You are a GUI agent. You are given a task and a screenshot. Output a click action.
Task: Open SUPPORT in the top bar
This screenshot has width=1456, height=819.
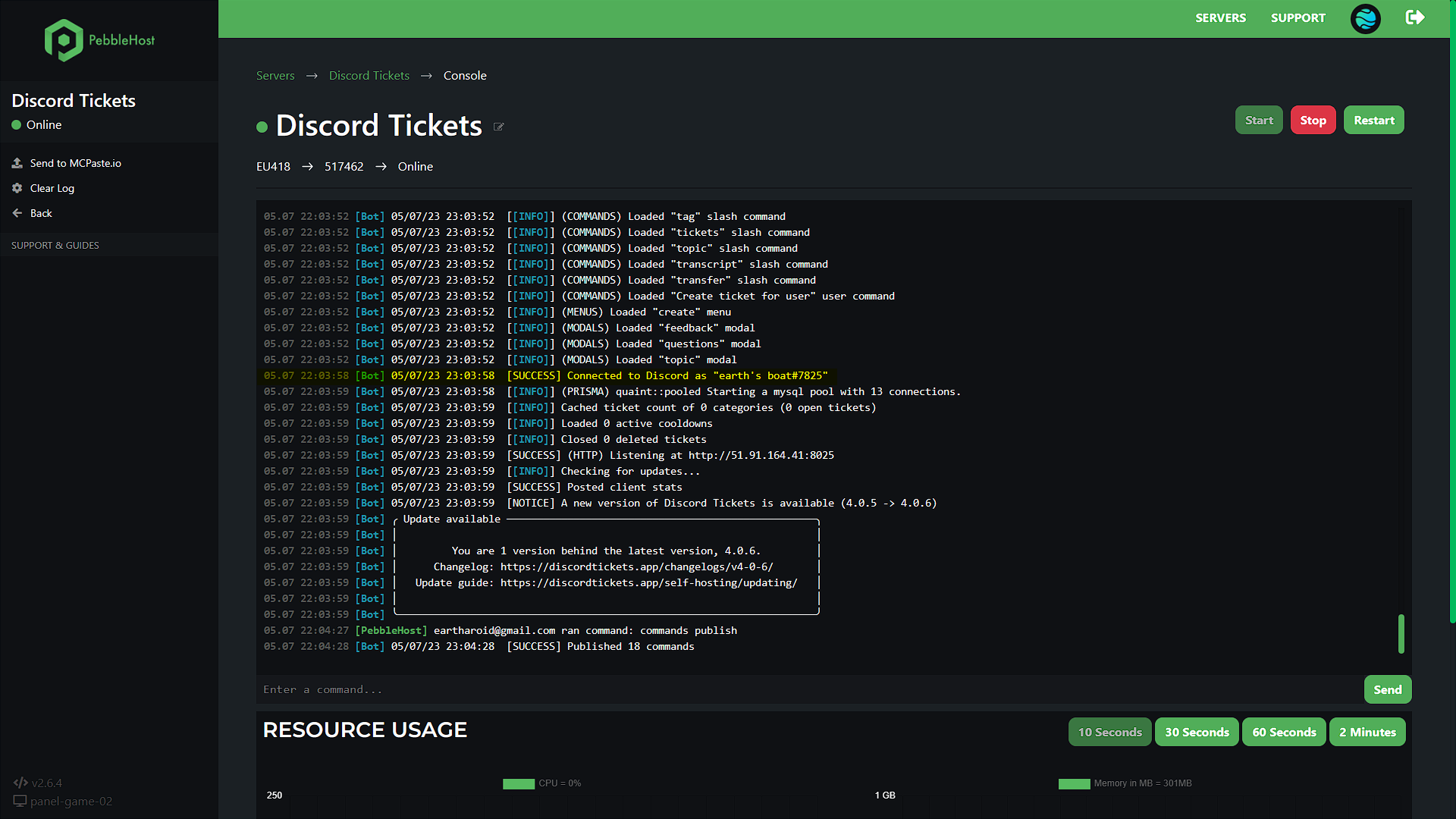[x=1298, y=17]
